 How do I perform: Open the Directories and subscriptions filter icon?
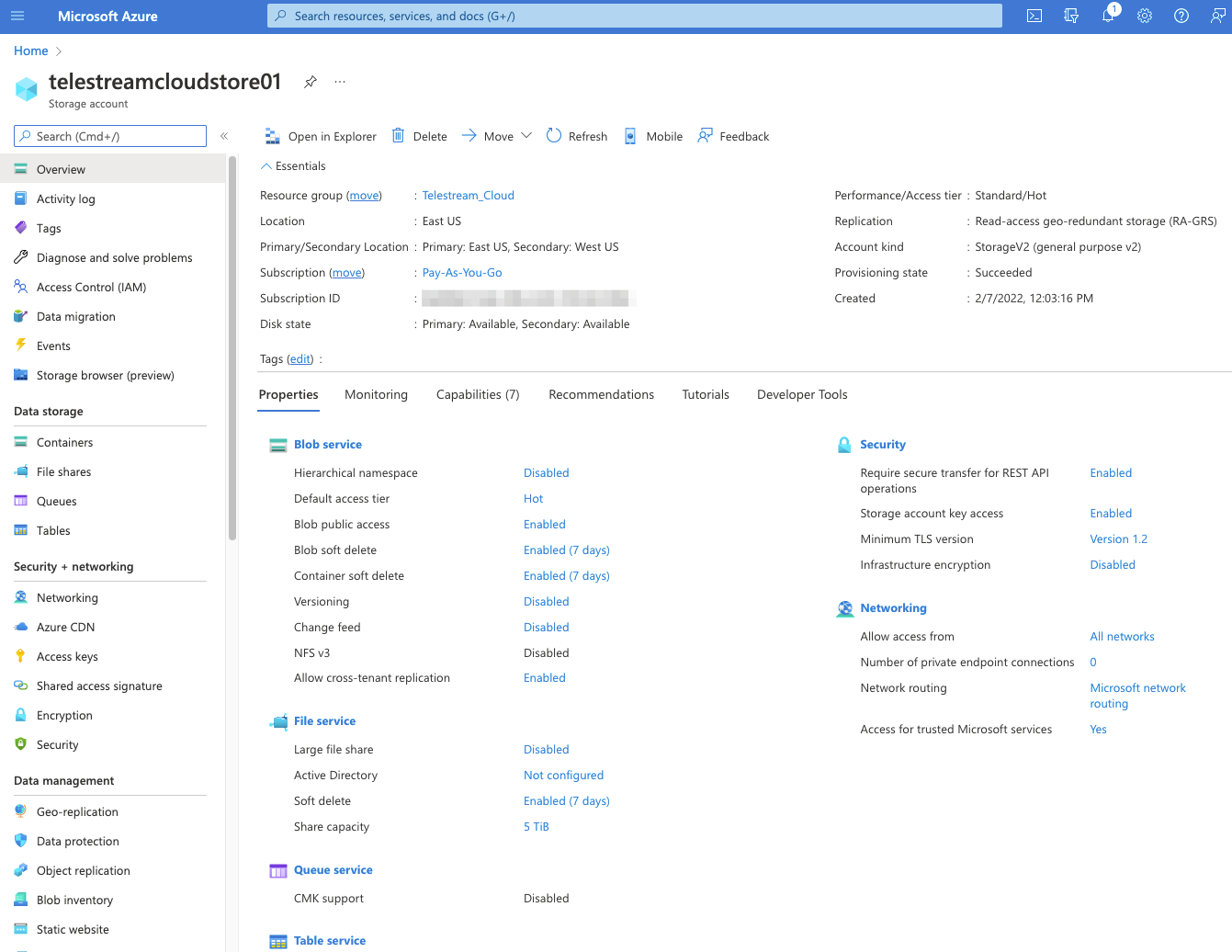coord(1071,16)
